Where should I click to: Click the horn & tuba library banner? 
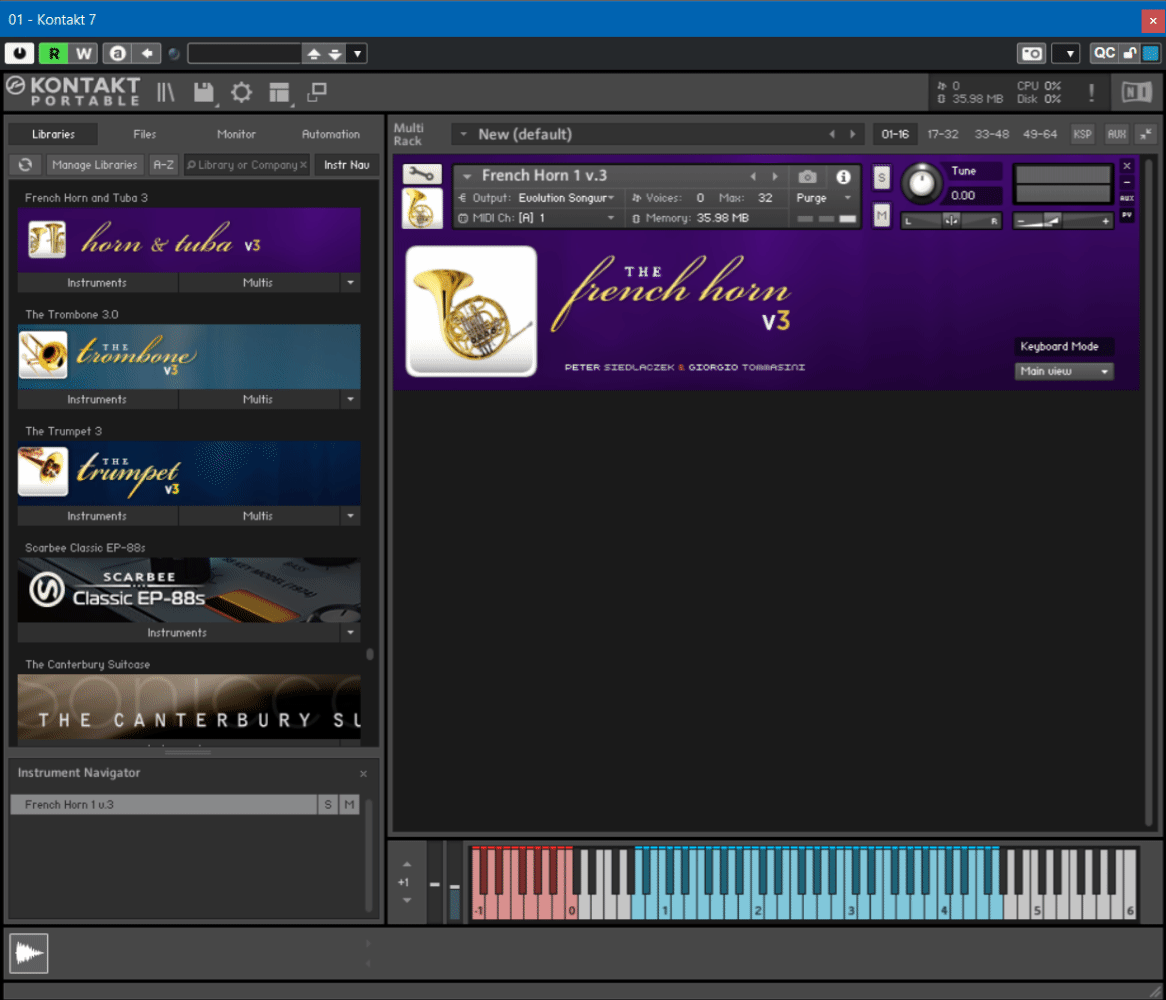pos(189,240)
